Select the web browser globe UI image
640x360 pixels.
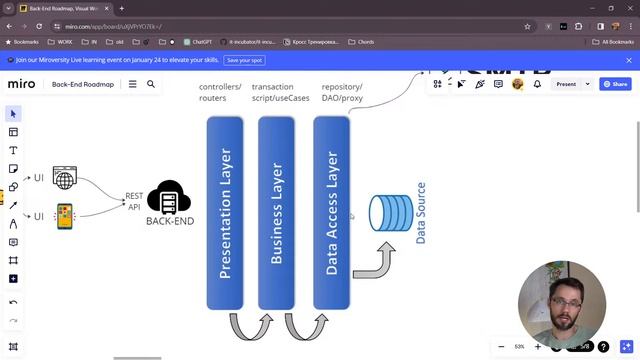coord(64,178)
